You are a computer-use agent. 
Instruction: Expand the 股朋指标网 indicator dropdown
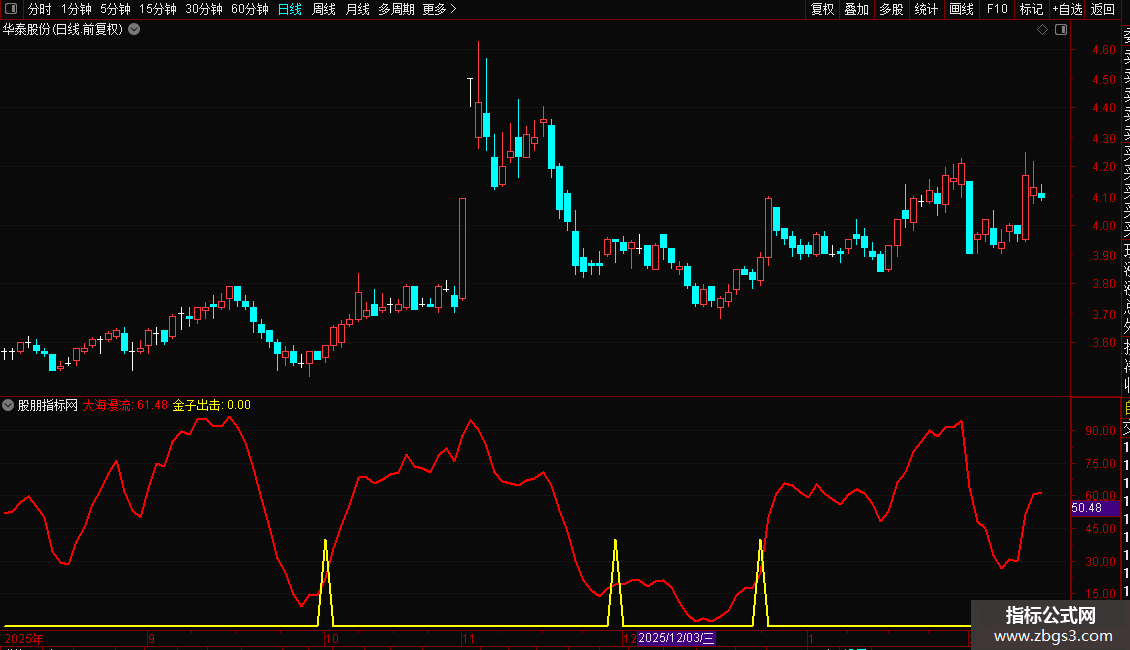click(x=8, y=405)
